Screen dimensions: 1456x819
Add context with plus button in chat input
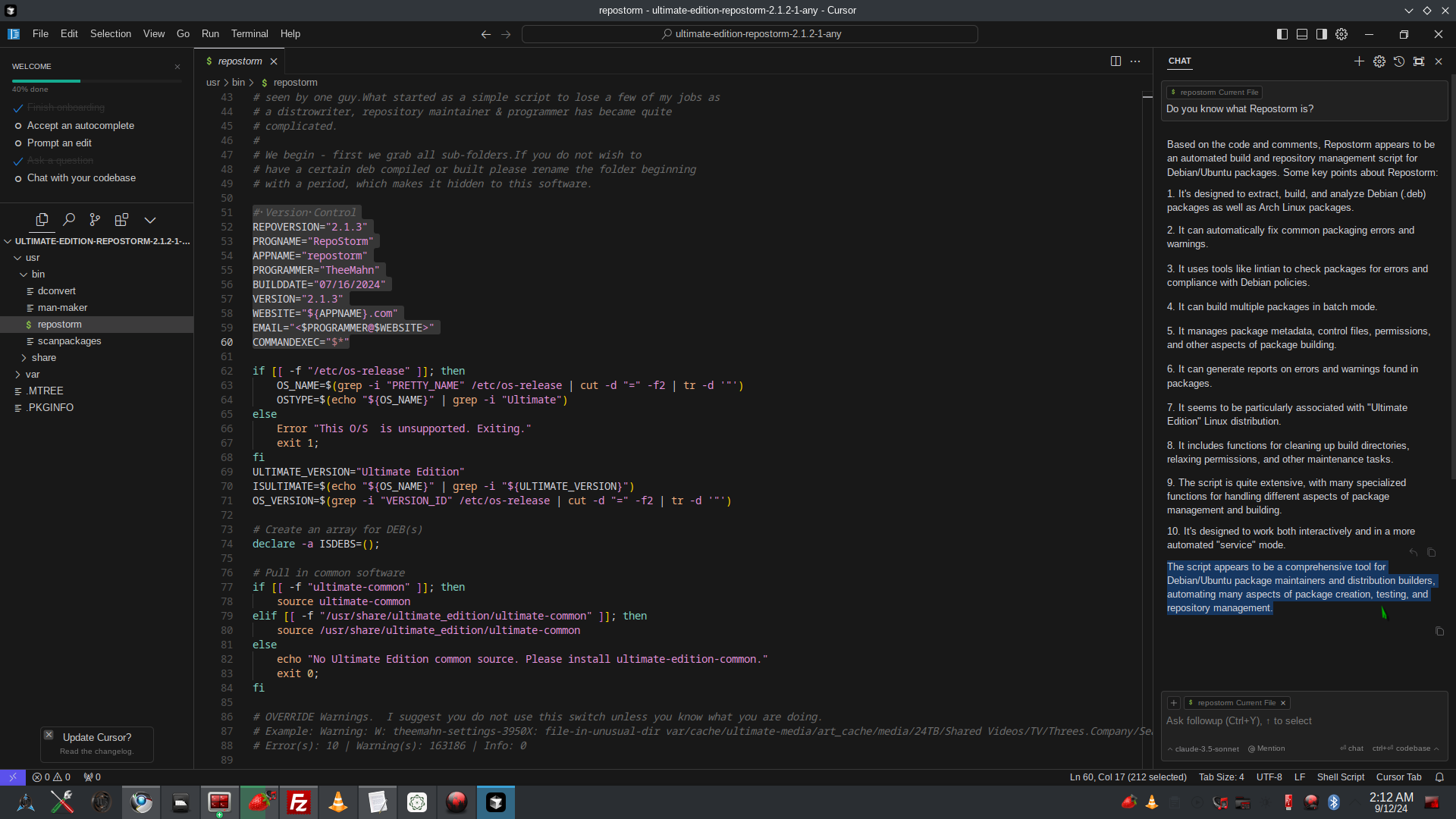1174,703
